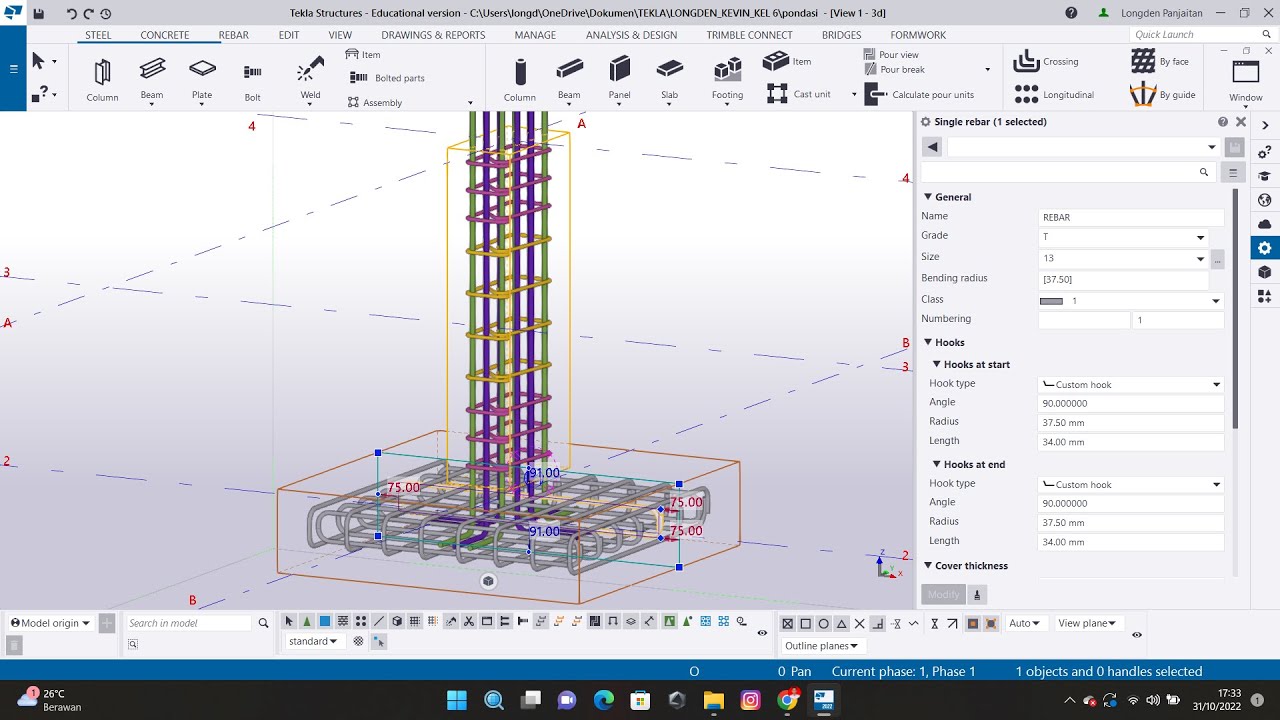Screen dimensions: 1280x720
Task: Select the concrete Beam tool
Action: [x=569, y=78]
